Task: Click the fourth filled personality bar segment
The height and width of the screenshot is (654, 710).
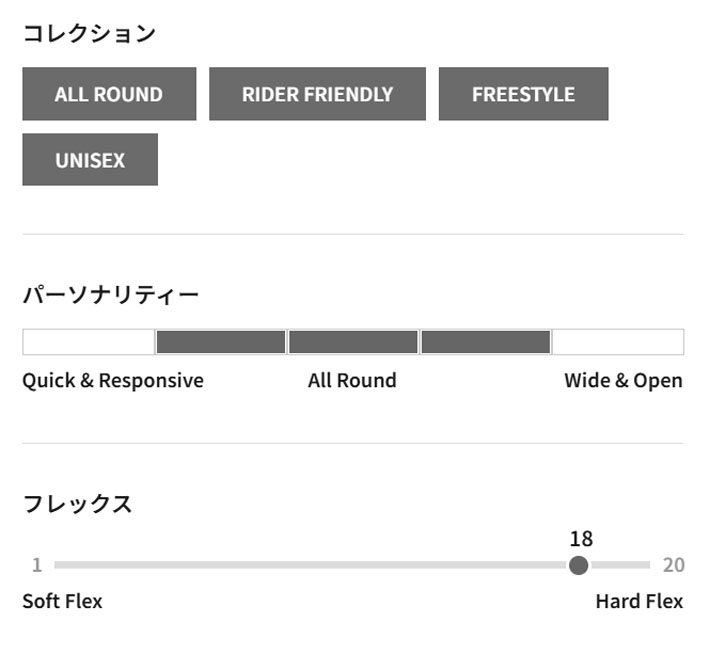Action: (486, 342)
